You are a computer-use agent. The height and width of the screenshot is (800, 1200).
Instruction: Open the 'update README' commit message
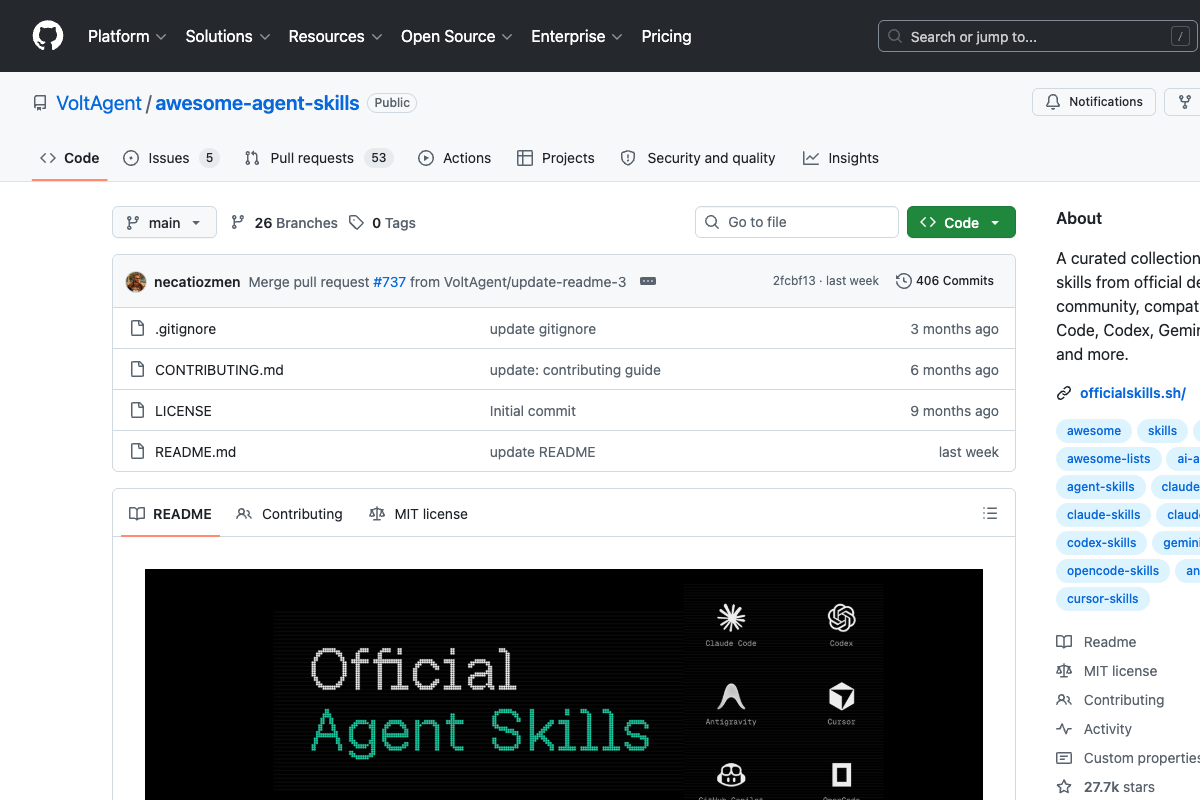point(542,452)
